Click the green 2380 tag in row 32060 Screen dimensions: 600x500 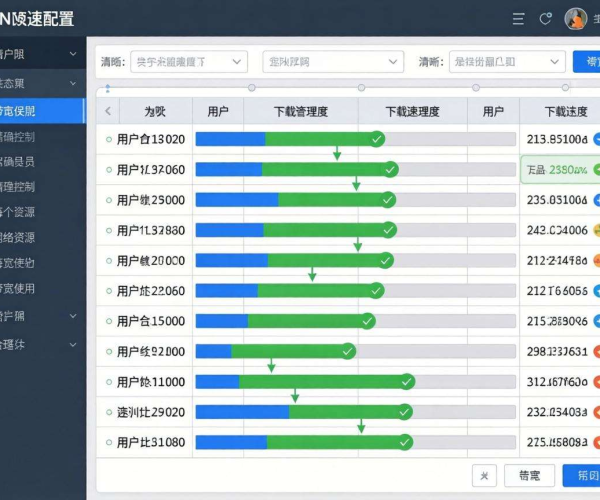click(x=560, y=169)
